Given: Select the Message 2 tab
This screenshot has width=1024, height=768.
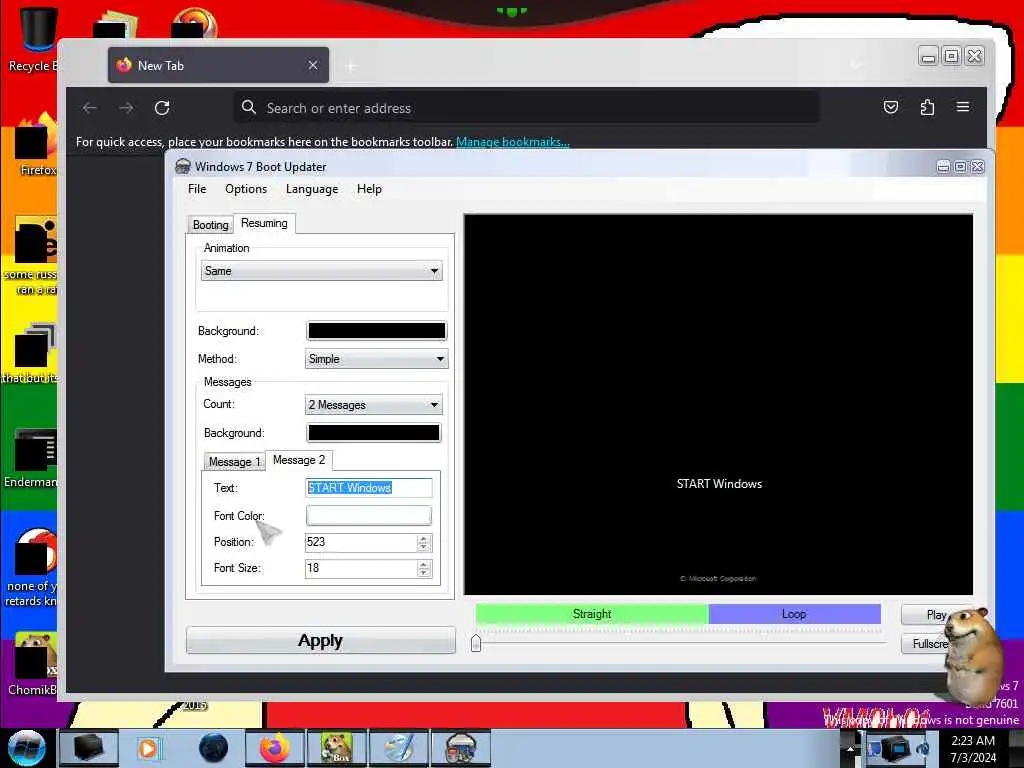Looking at the screenshot, I should pos(298,460).
